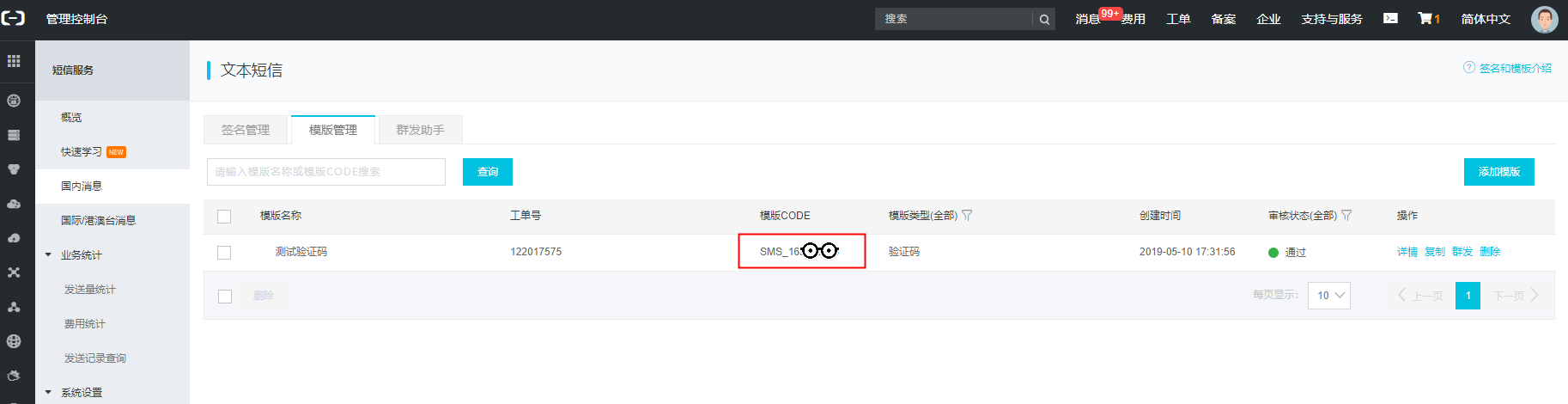Open the products grid menu icon
The image size is (1568, 404).
(x=14, y=61)
